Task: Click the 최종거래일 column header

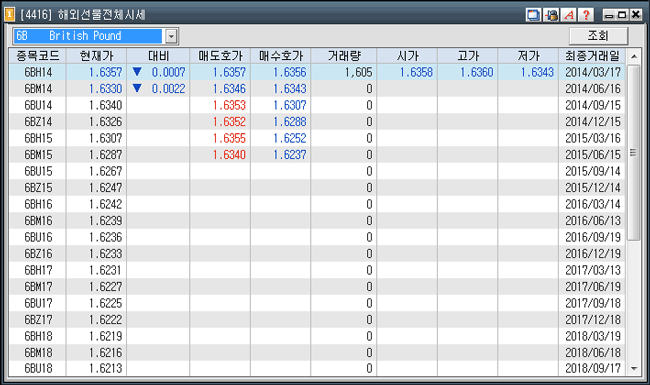Action: [592, 56]
